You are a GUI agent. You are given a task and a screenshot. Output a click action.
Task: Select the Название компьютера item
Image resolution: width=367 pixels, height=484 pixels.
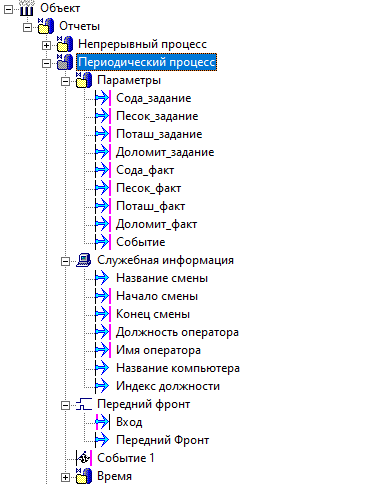178,368
